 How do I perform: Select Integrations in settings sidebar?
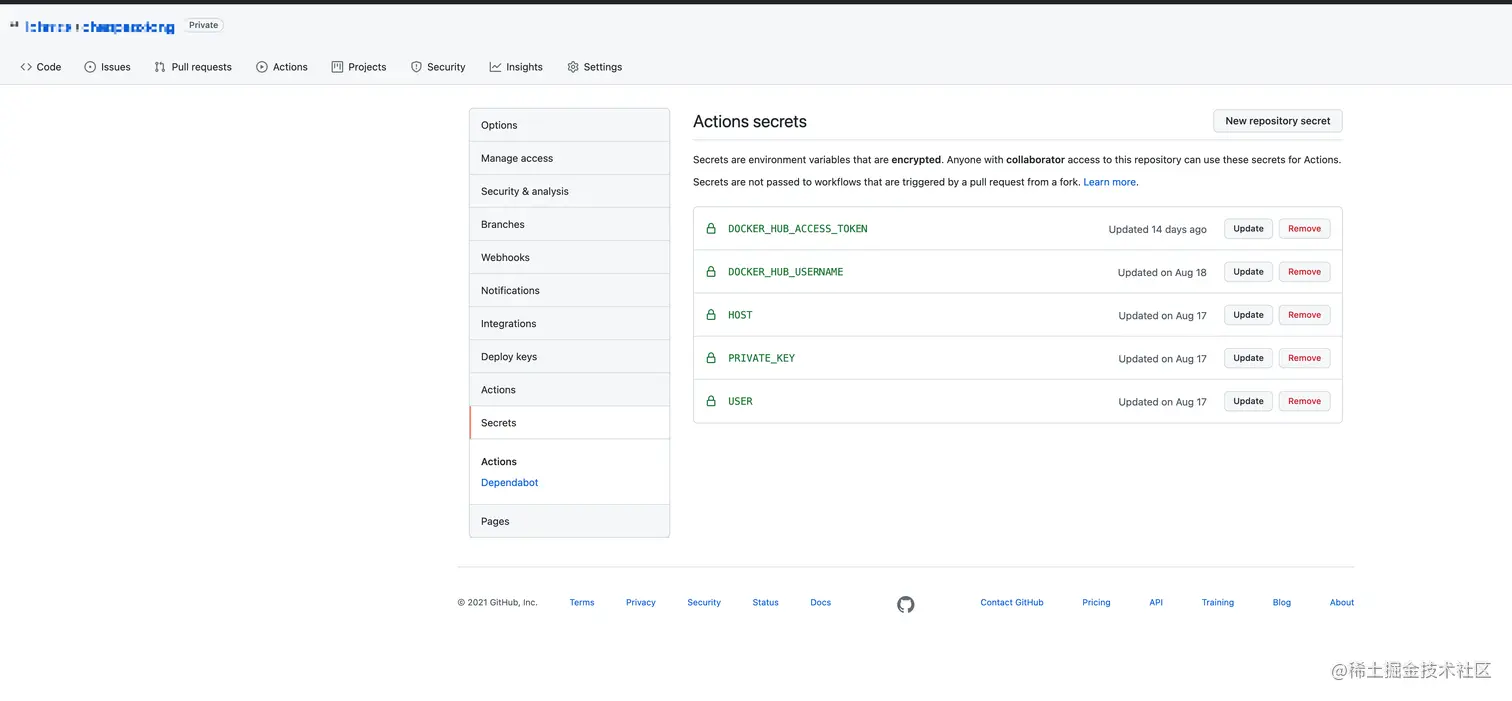(x=569, y=323)
